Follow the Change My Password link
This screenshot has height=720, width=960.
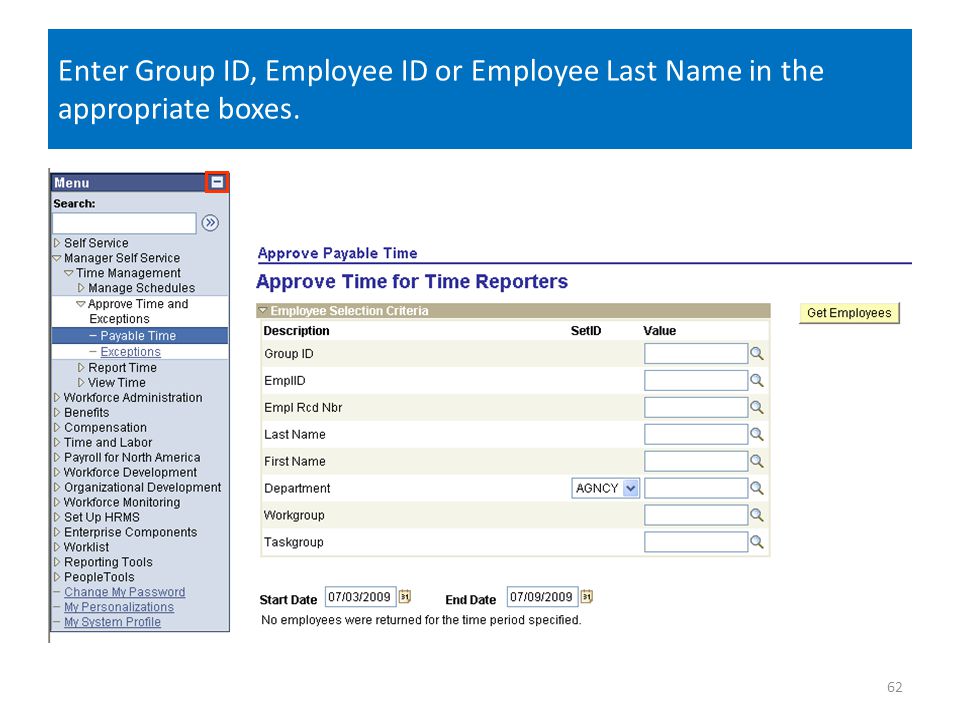(124, 592)
